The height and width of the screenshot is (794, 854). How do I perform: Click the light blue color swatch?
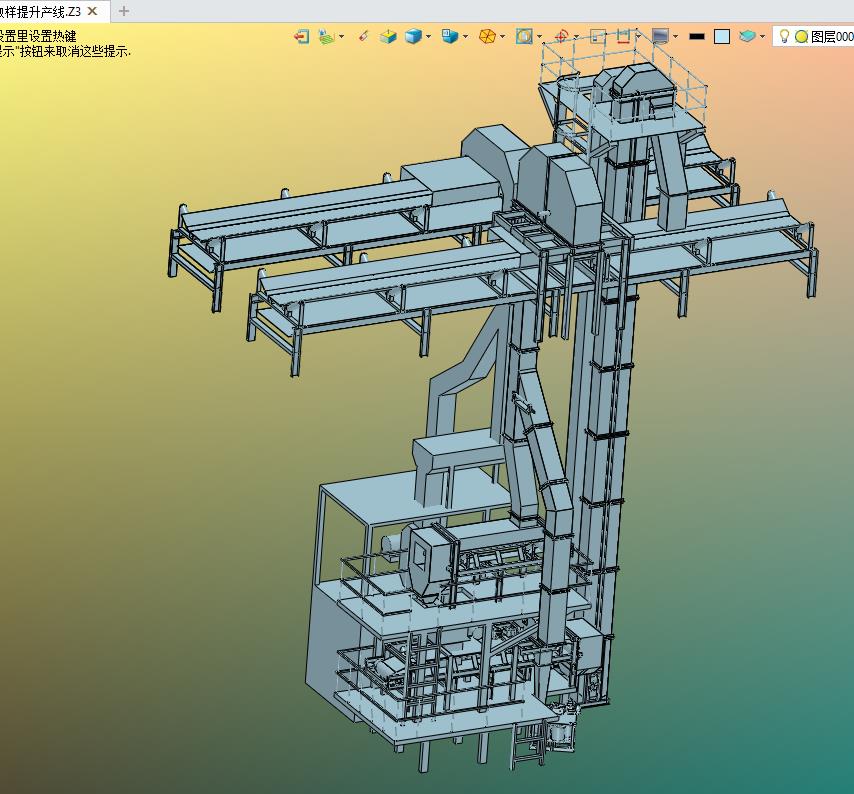tap(722, 36)
